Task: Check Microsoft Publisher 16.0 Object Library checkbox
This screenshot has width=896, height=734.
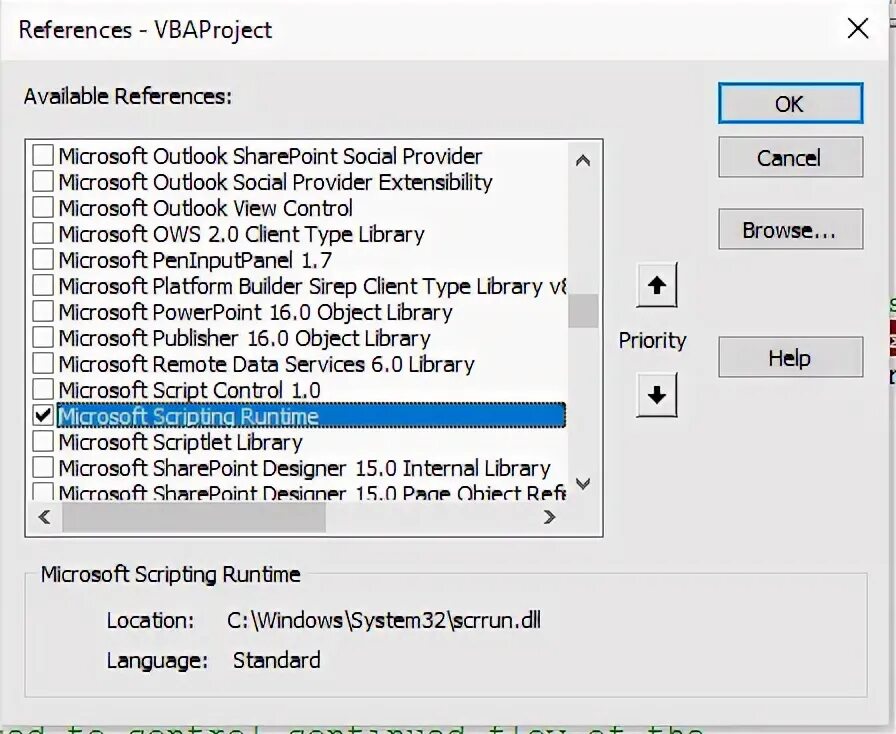Action: (43, 337)
